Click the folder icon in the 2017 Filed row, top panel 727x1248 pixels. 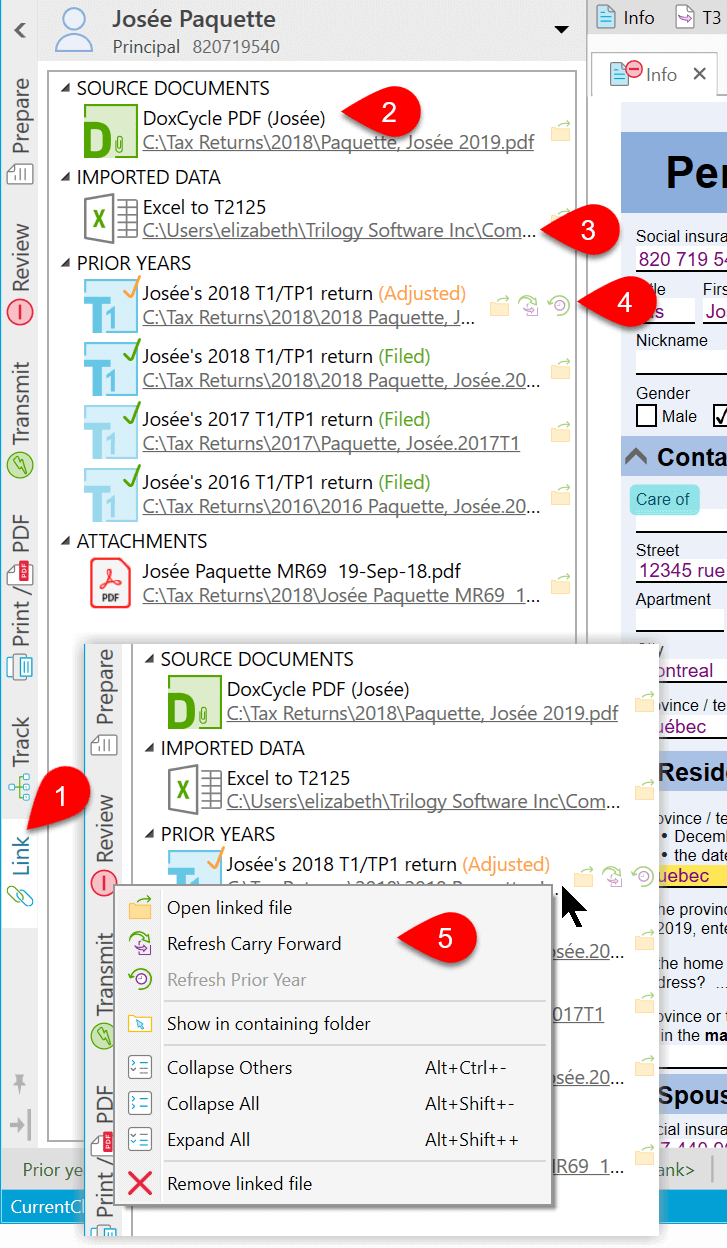click(560, 433)
